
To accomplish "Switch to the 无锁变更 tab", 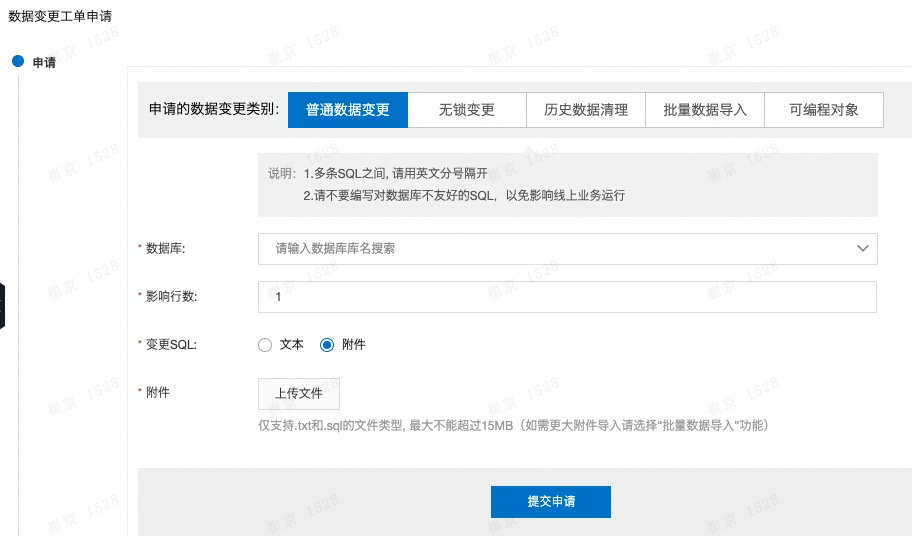I will click(x=467, y=110).
